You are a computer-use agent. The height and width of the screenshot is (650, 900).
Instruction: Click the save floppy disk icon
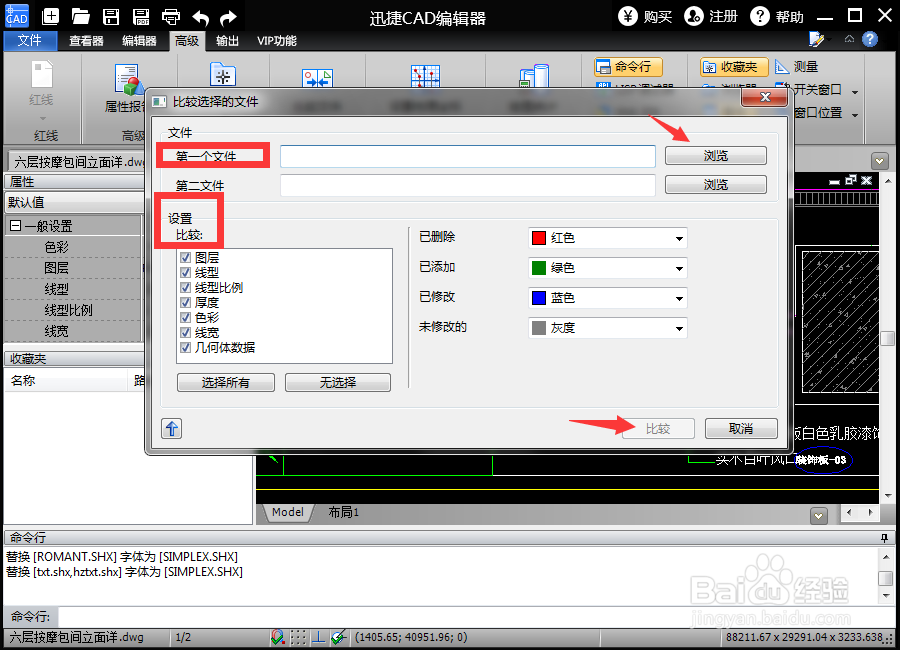[x=111, y=16]
